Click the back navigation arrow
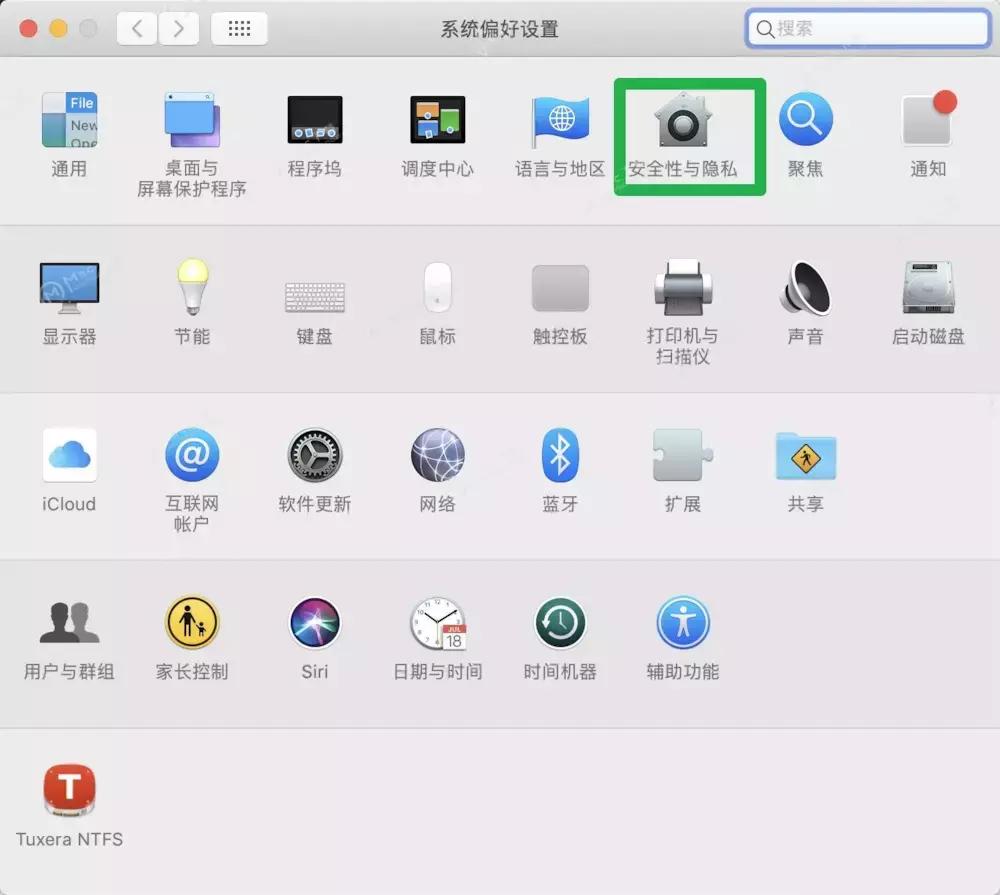 pos(137,28)
